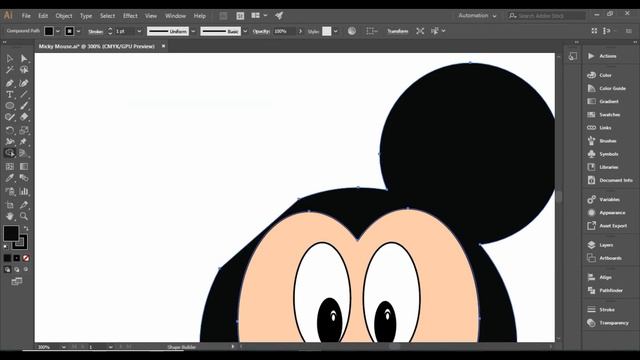Open the File menu
This screenshot has height=360, width=640.
click(x=26, y=16)
